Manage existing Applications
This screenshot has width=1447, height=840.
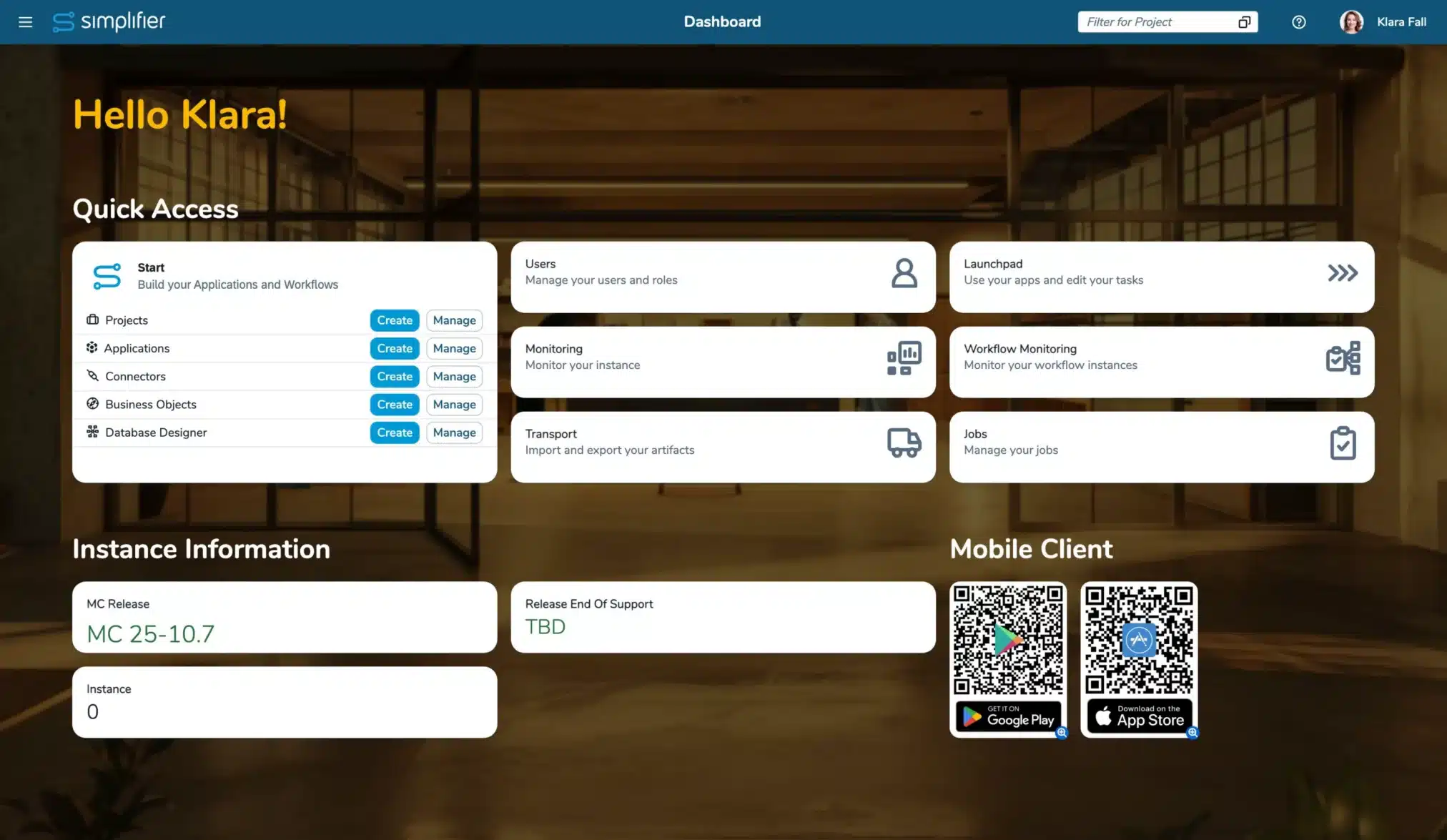454,348
